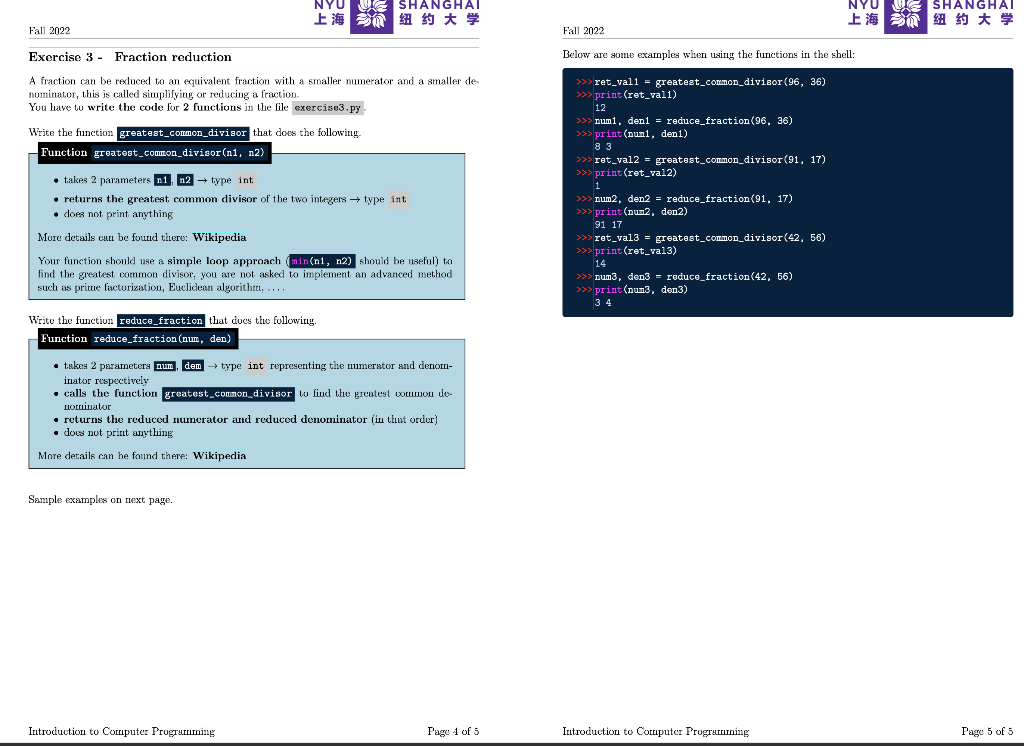The width and height of the screenshot is (1024, 746).
Task: Click the 'print(ret_val1)' line
Action: [635, 95]
